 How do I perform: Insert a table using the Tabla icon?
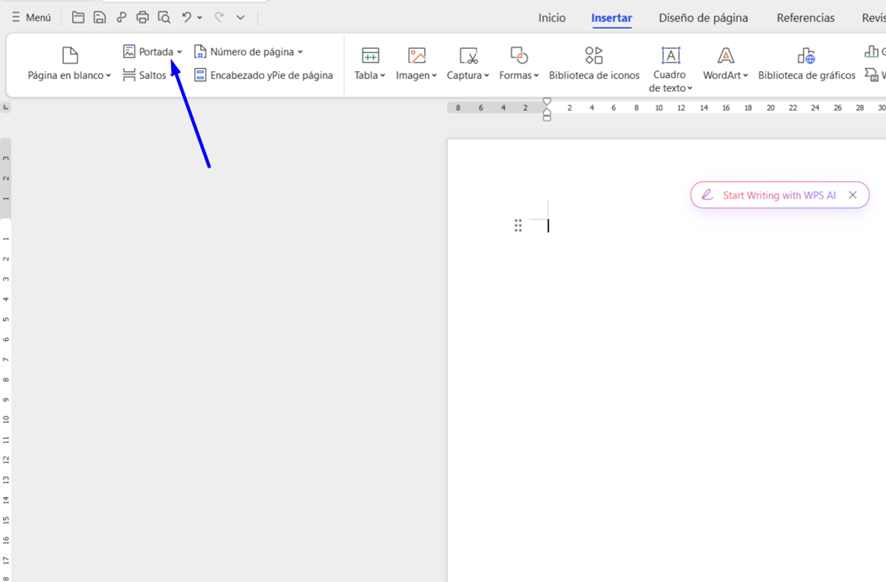click(x=370, y=56)
